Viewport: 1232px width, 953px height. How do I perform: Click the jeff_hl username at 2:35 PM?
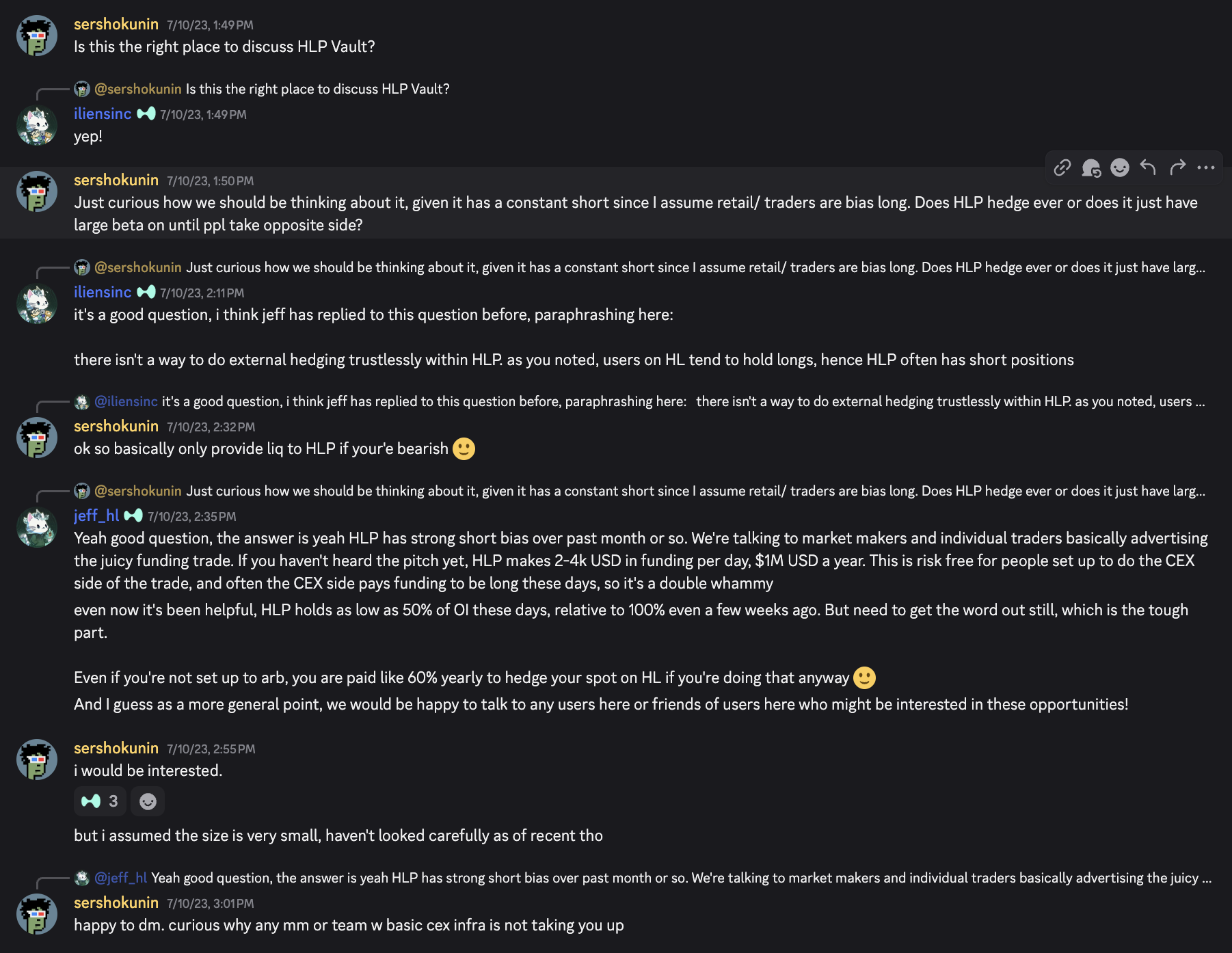pyautogui.click(x=96, y=515)
